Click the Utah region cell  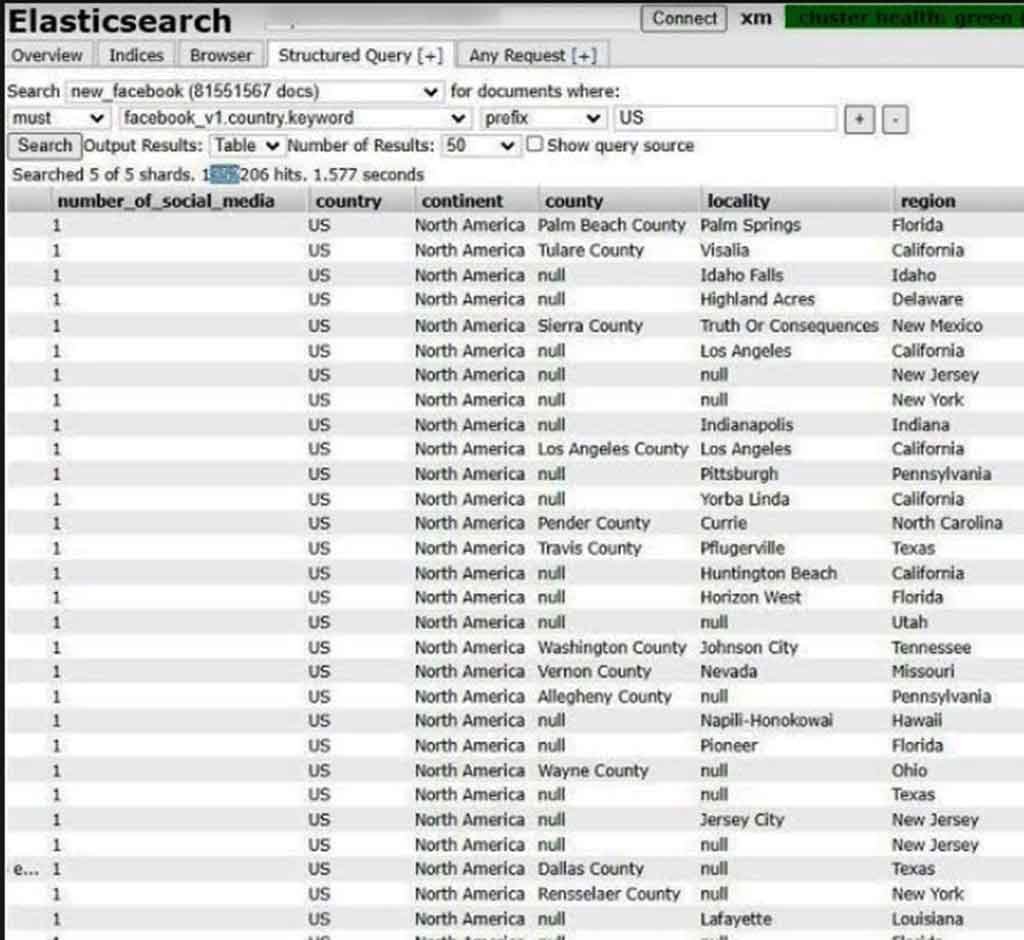[910, 622]
